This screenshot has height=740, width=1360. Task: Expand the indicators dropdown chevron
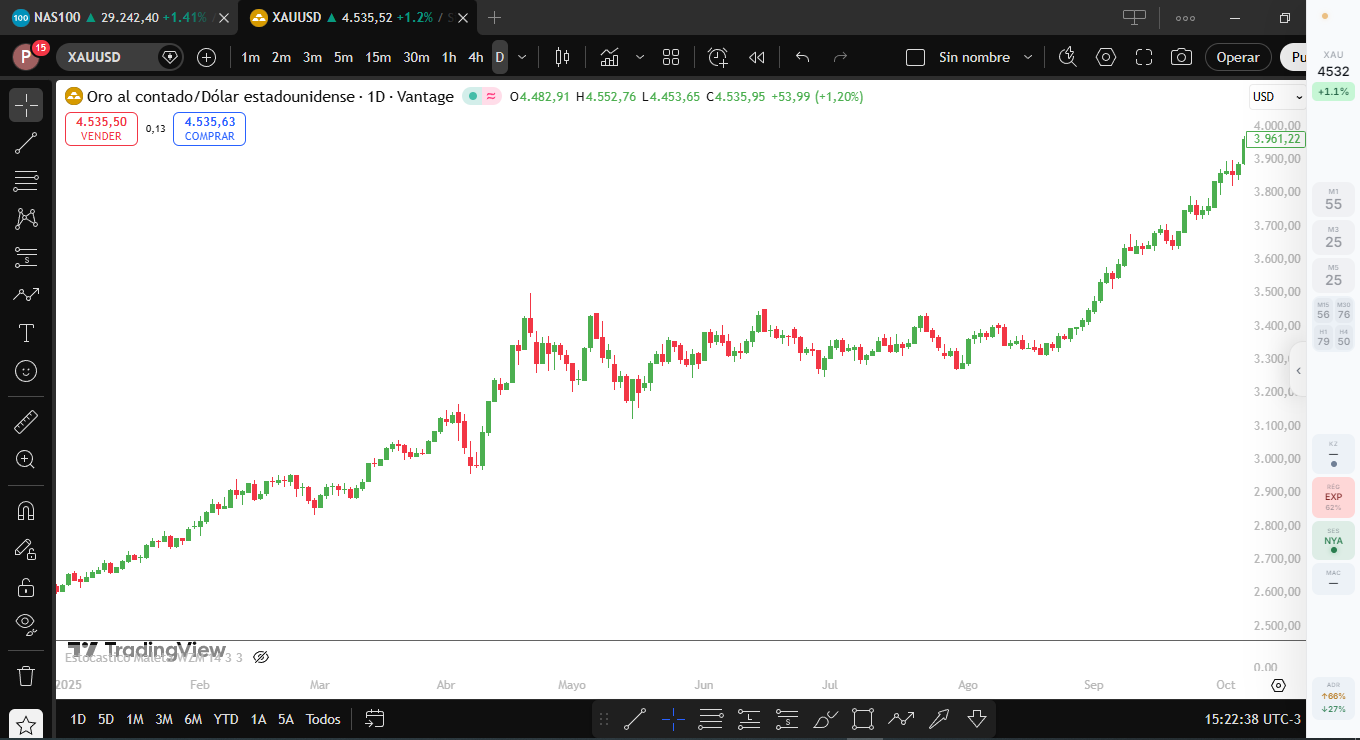tap(640, 57)
